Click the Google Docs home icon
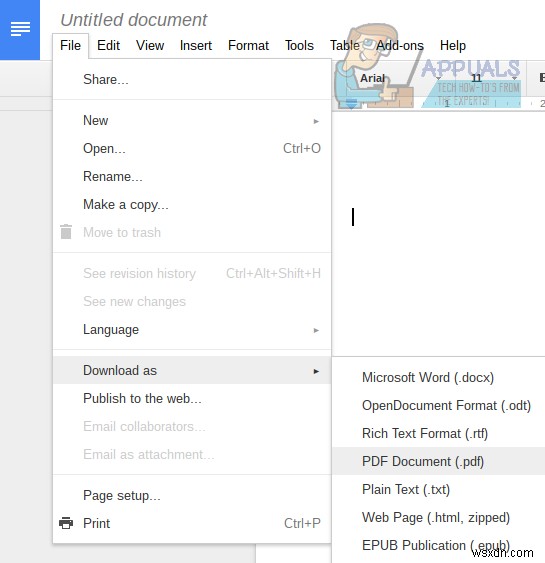 tap(20, 29)
